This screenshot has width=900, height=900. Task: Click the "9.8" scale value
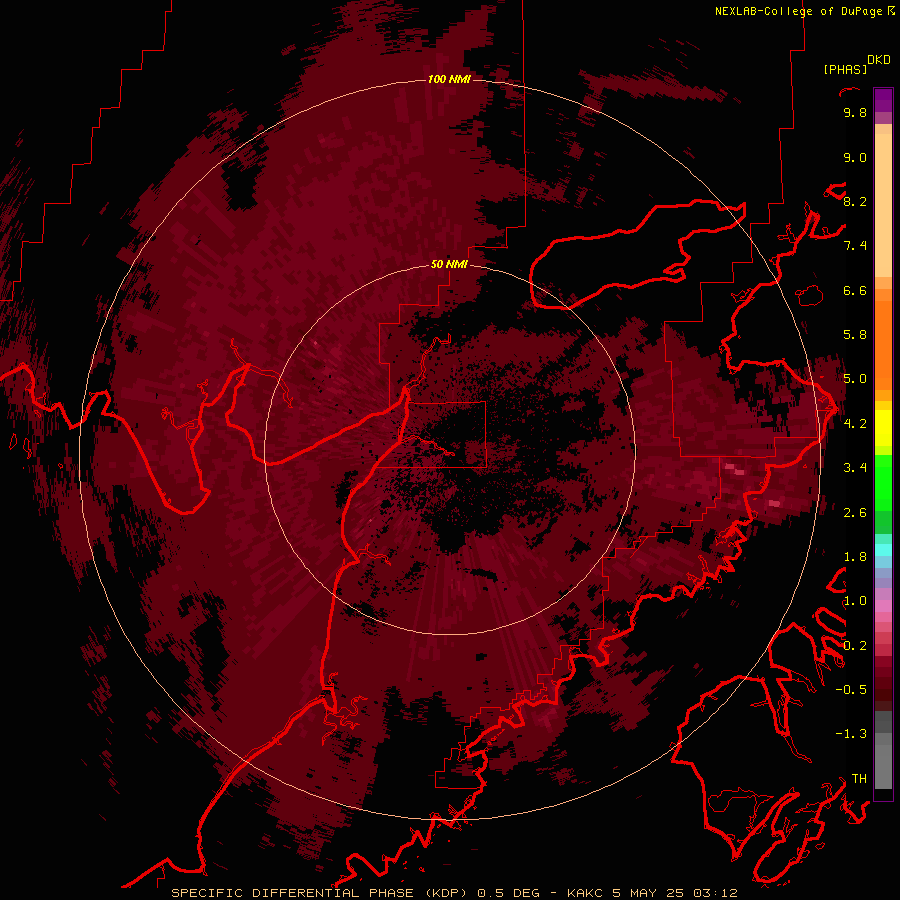(855, 113)
